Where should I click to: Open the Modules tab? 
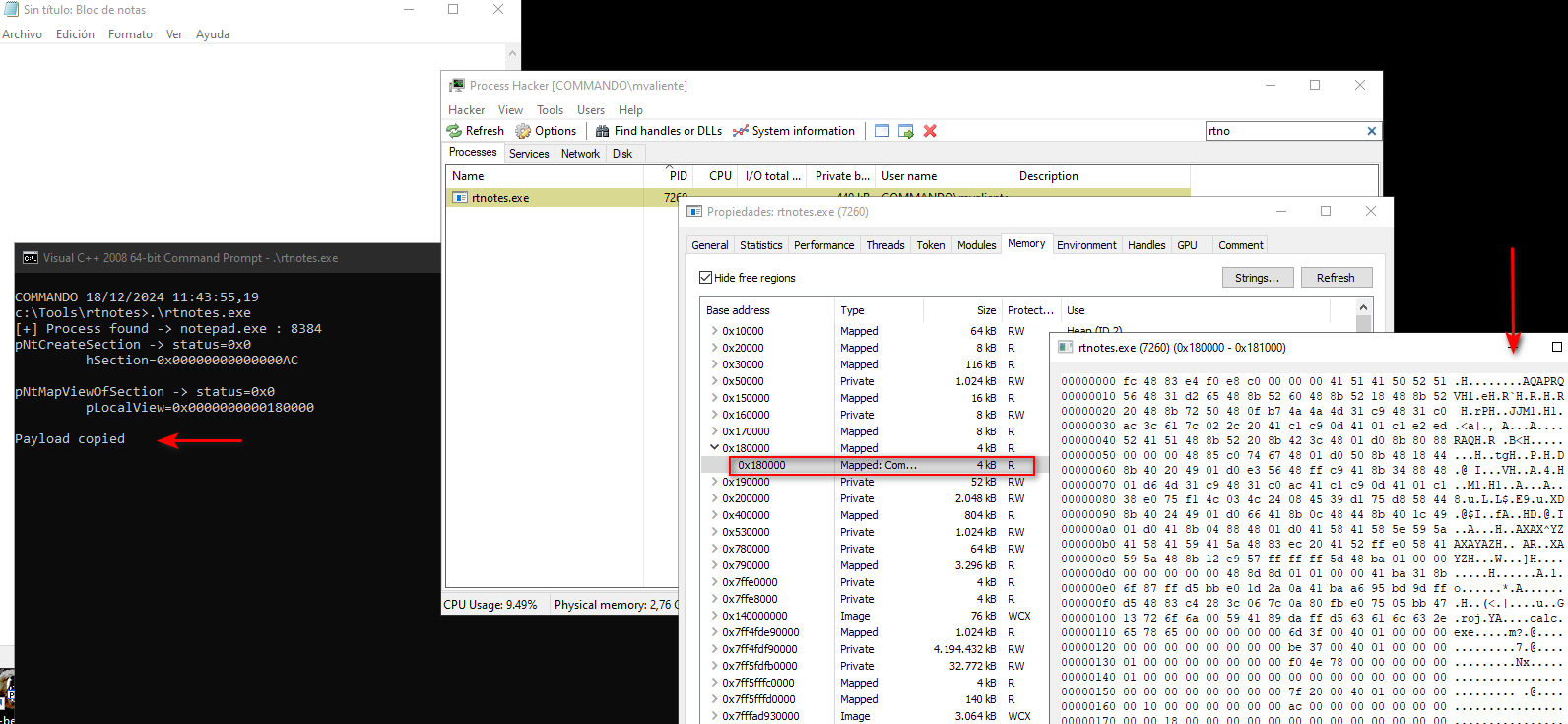(976, 245)
